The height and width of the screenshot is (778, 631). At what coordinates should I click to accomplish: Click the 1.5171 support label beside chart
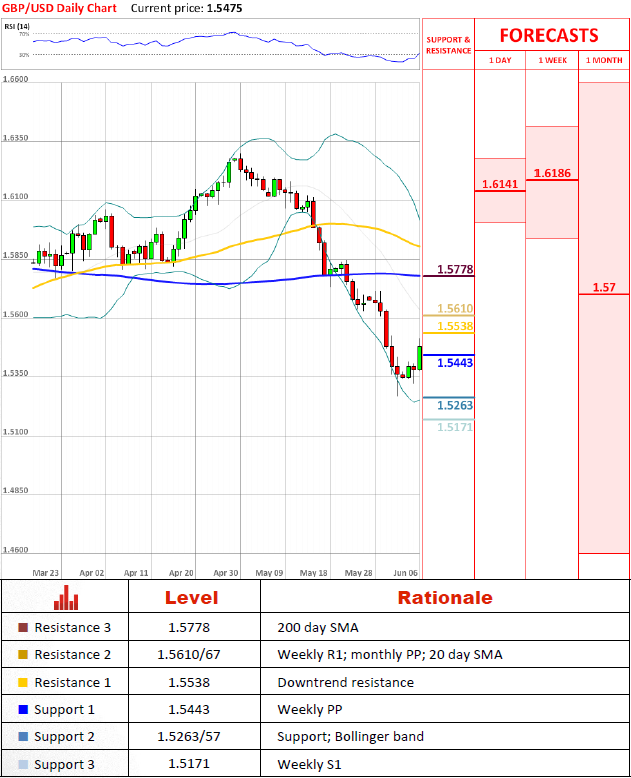(455, 427)
